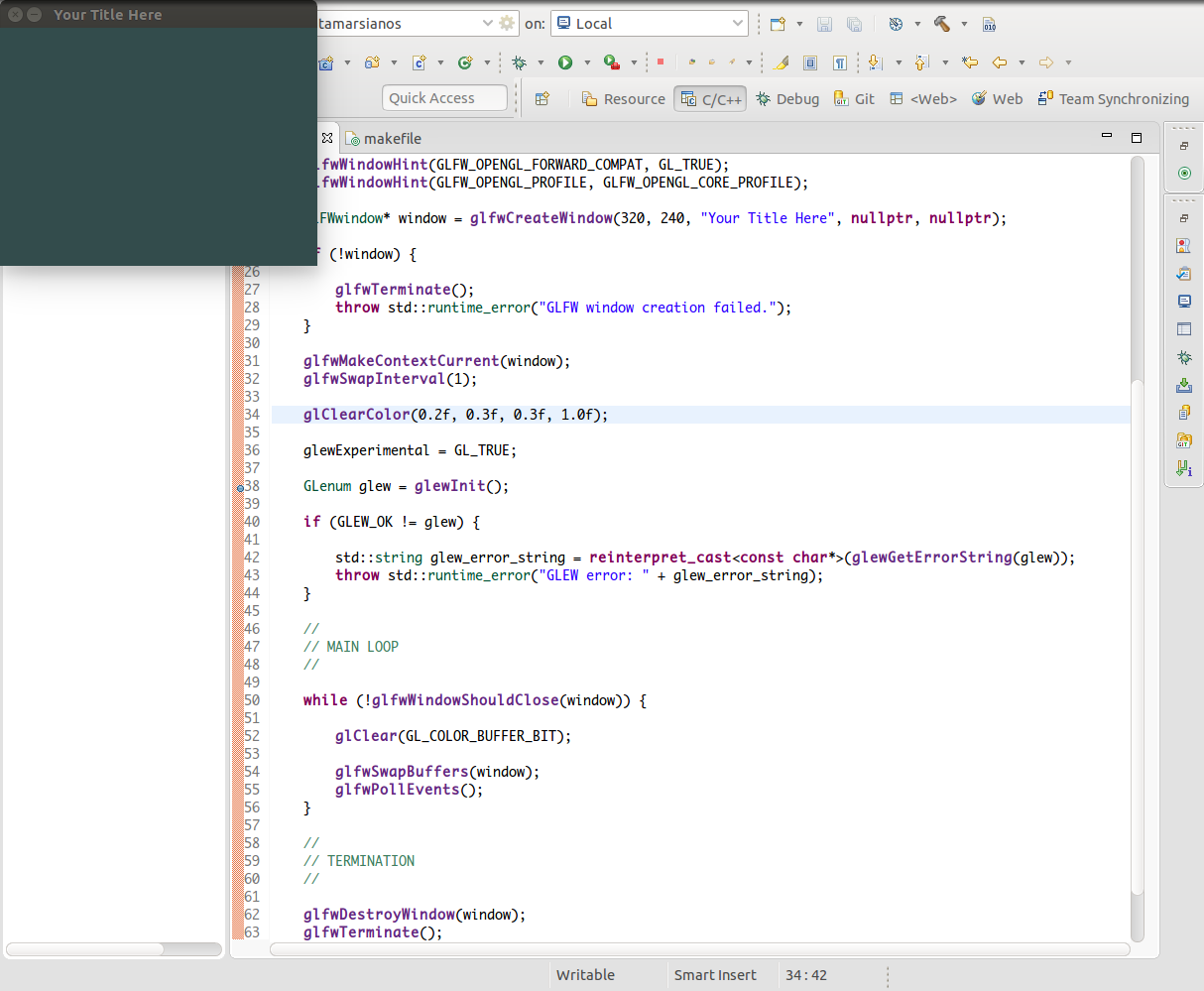Open the green Outline view icon in right trim

[x=1184, y=174]
